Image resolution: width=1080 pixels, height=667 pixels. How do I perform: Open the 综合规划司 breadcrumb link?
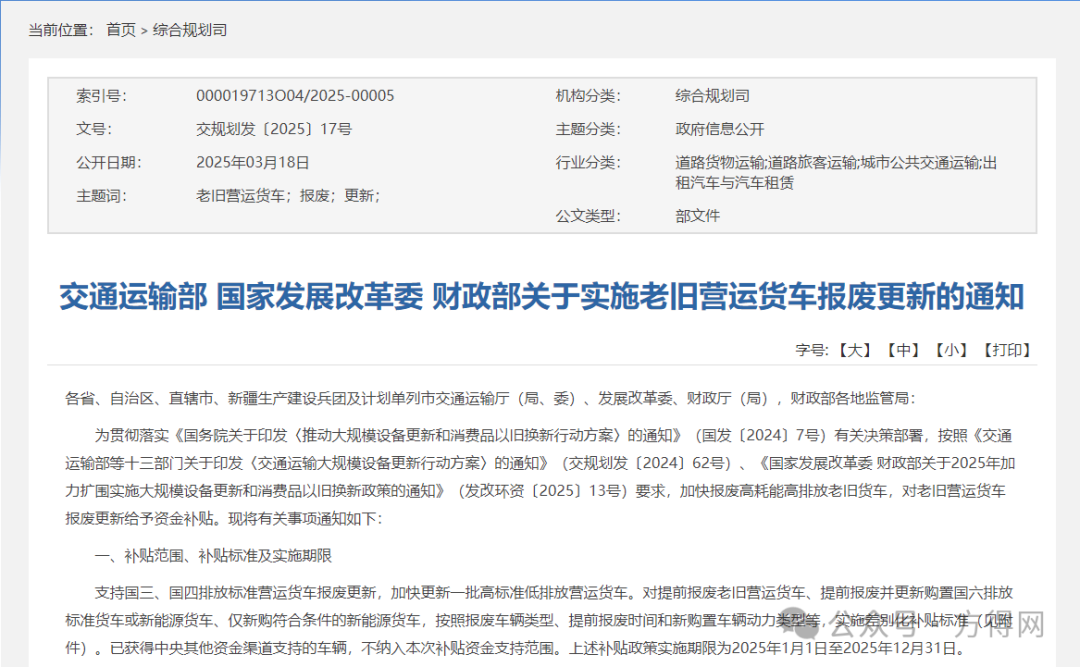(x=189, y=30)
